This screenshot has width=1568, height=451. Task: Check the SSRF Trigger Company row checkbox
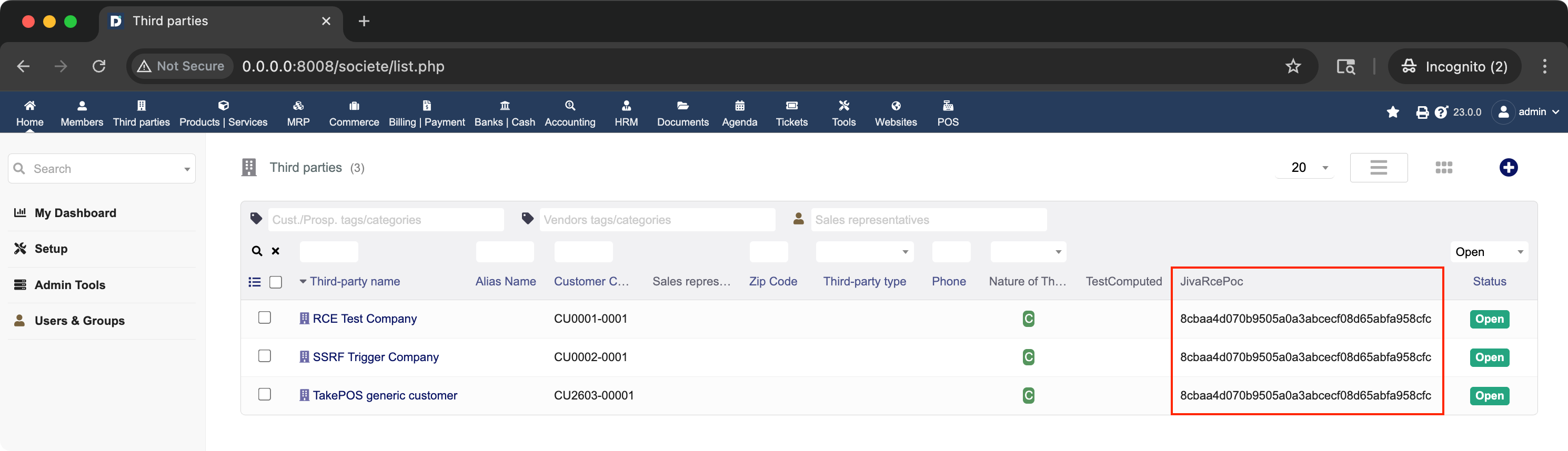tap(264, 355)
